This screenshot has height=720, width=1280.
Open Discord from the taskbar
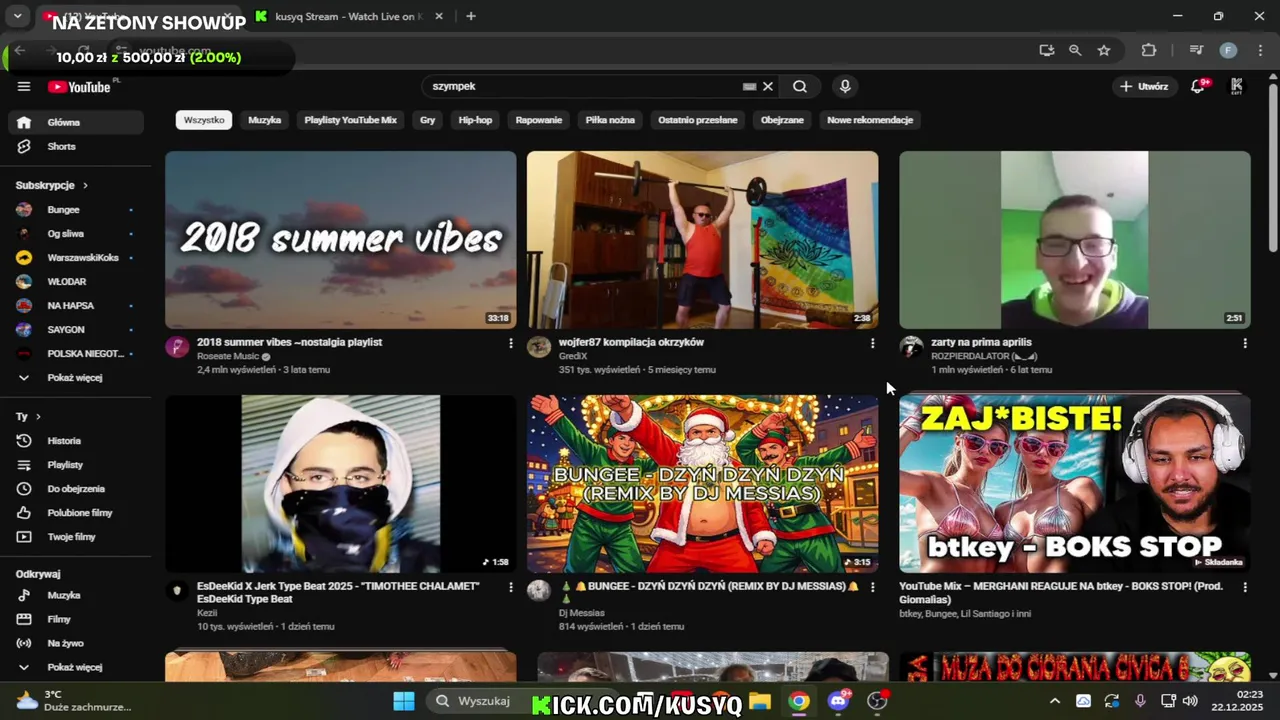(x=838, y=701)
